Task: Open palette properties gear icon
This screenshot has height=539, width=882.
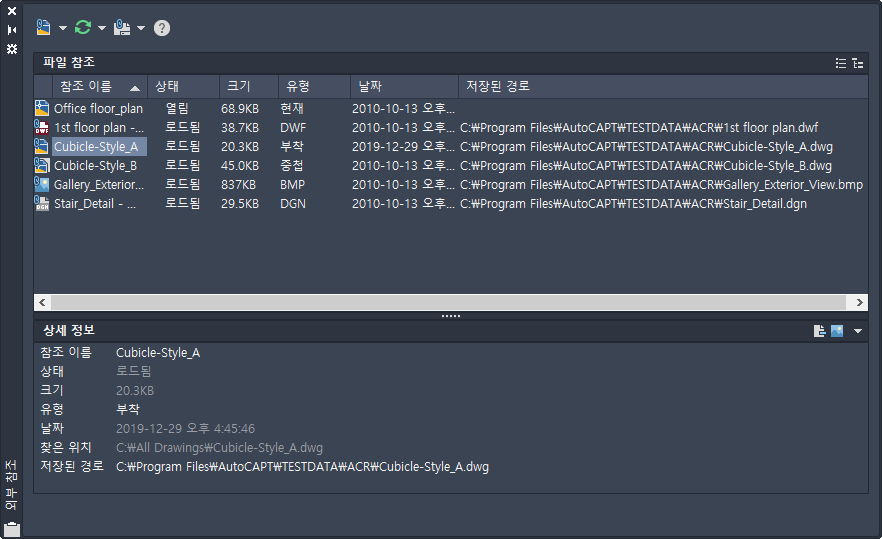Action: 12,49
